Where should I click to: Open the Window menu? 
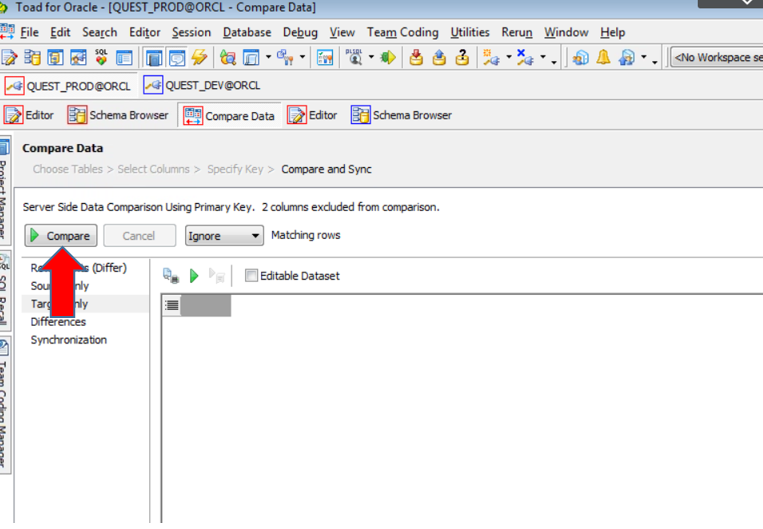(566, 33)
